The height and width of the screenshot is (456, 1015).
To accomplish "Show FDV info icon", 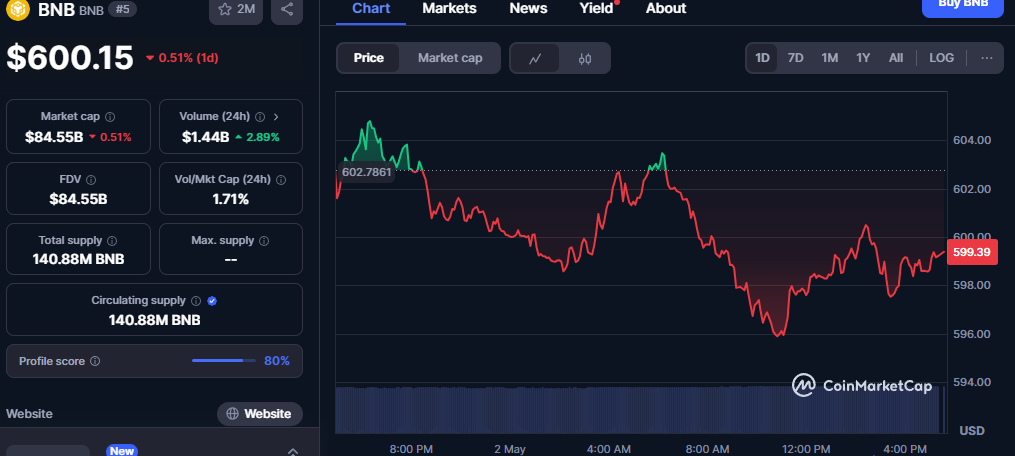I will pos(91,179).
